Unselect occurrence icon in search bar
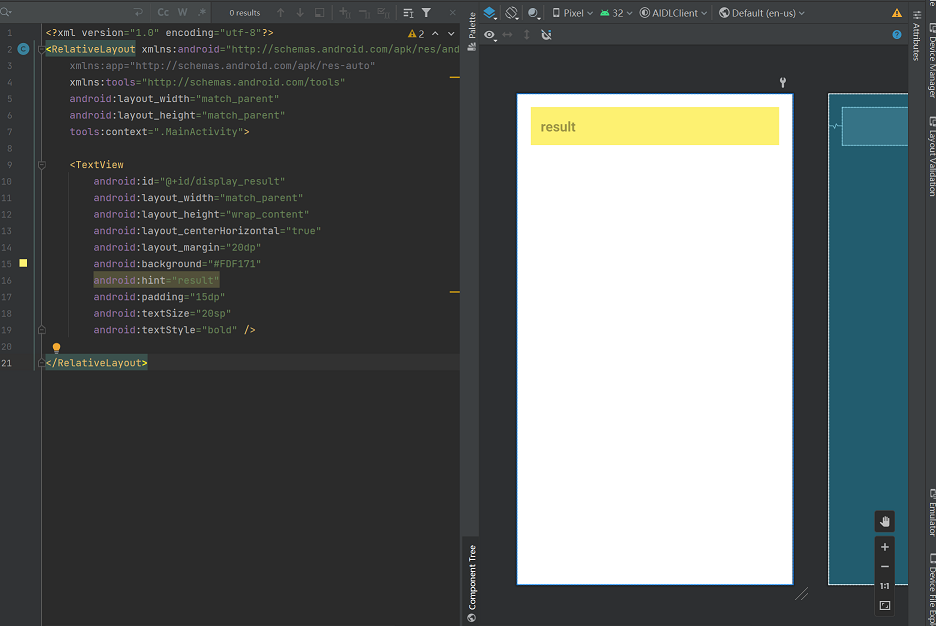 (x=364, y=13)
